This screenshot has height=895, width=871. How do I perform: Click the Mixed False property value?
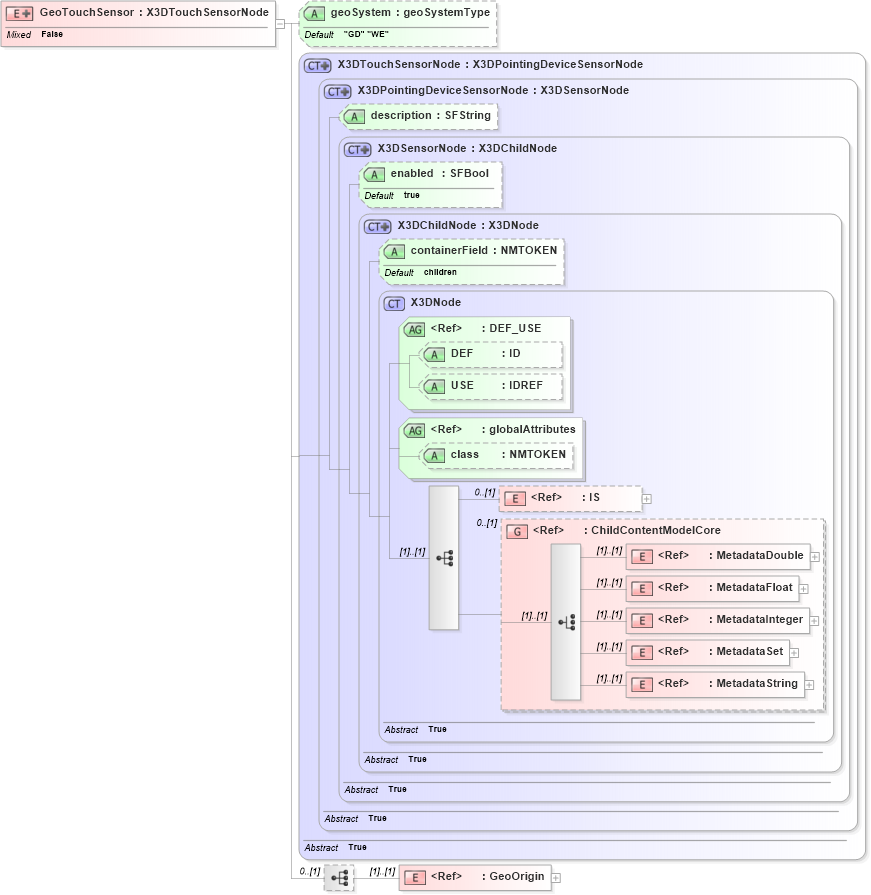[x=52, y=34]
